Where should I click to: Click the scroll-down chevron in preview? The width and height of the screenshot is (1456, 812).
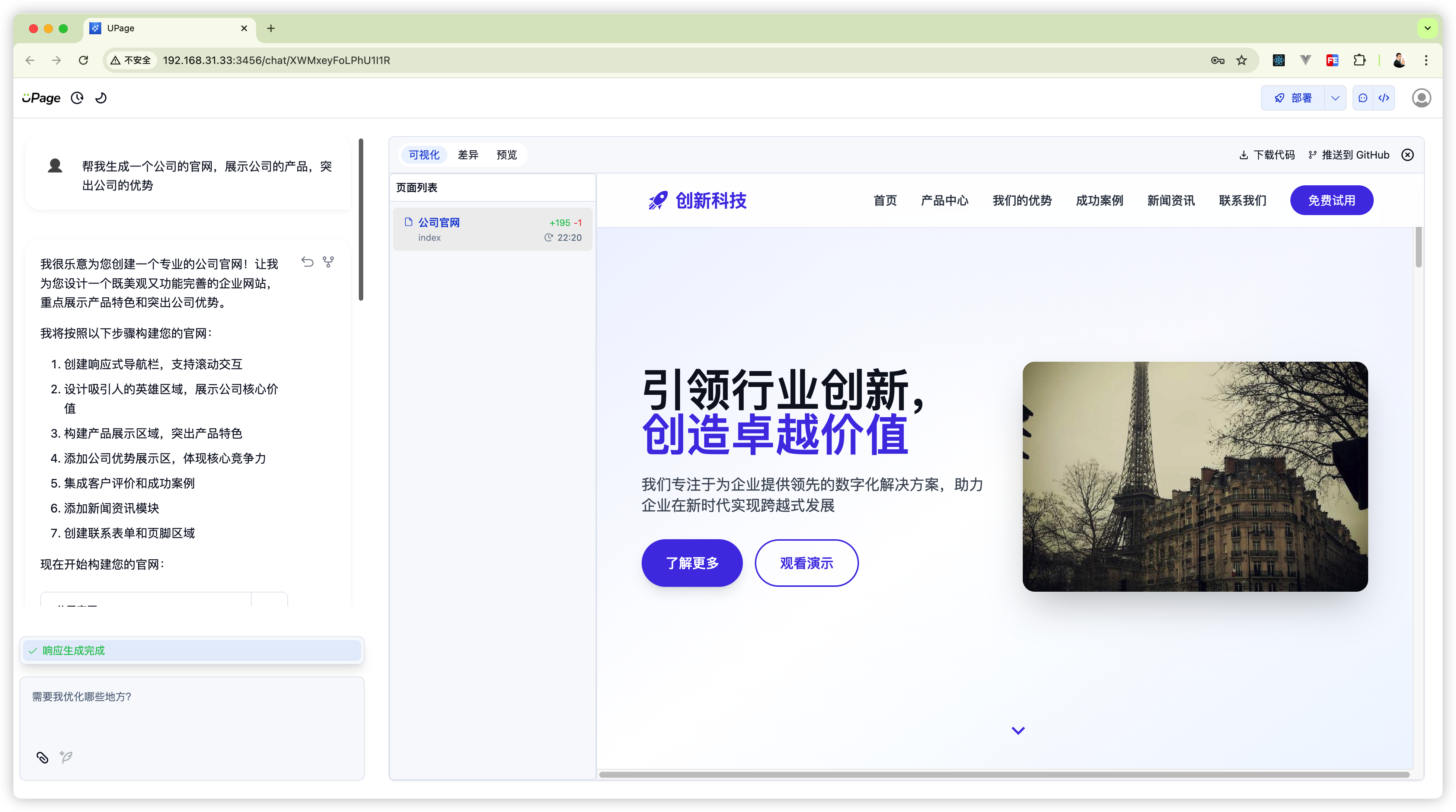coord(1018,731)
